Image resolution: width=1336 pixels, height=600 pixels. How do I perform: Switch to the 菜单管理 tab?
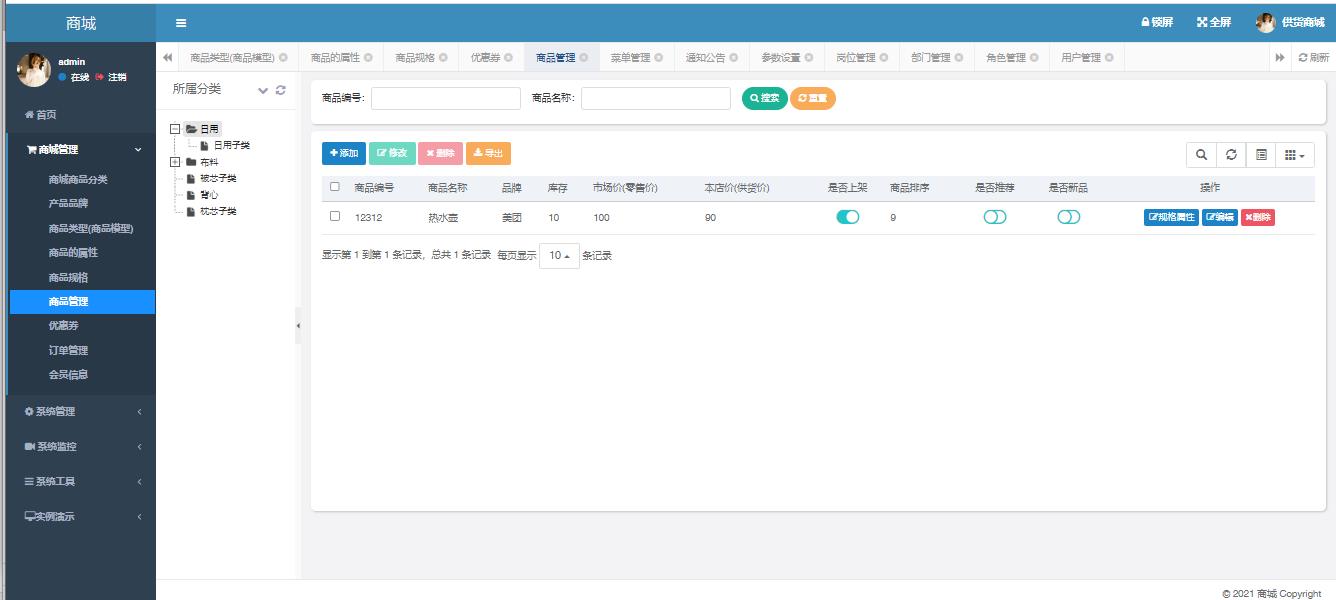[630, 58]
